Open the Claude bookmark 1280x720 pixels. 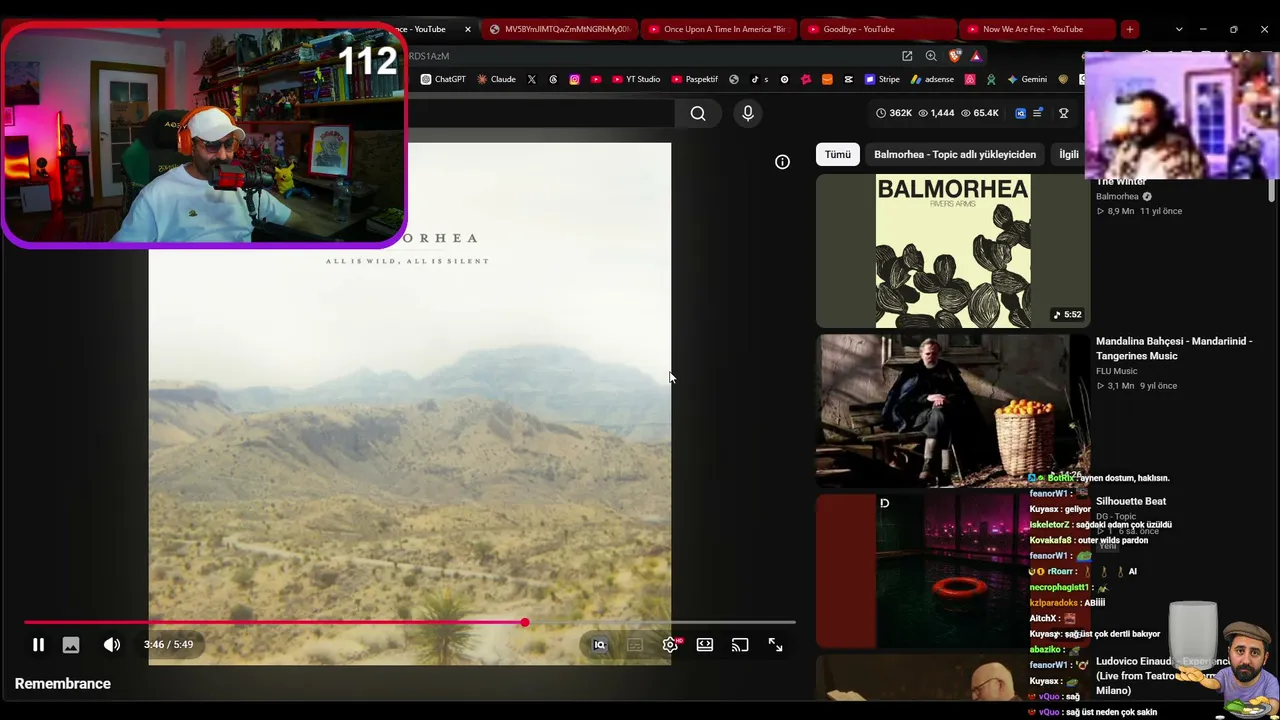pos(496,79)
